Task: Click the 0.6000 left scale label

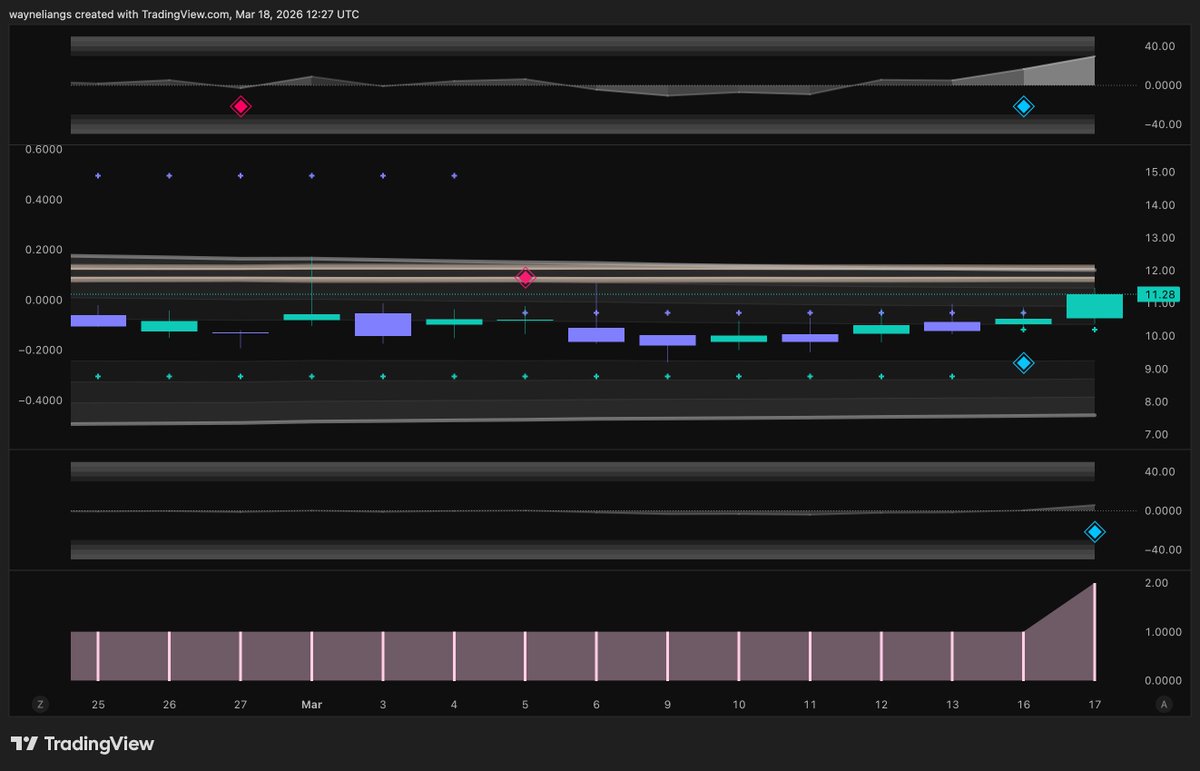Action: point(45,150)
